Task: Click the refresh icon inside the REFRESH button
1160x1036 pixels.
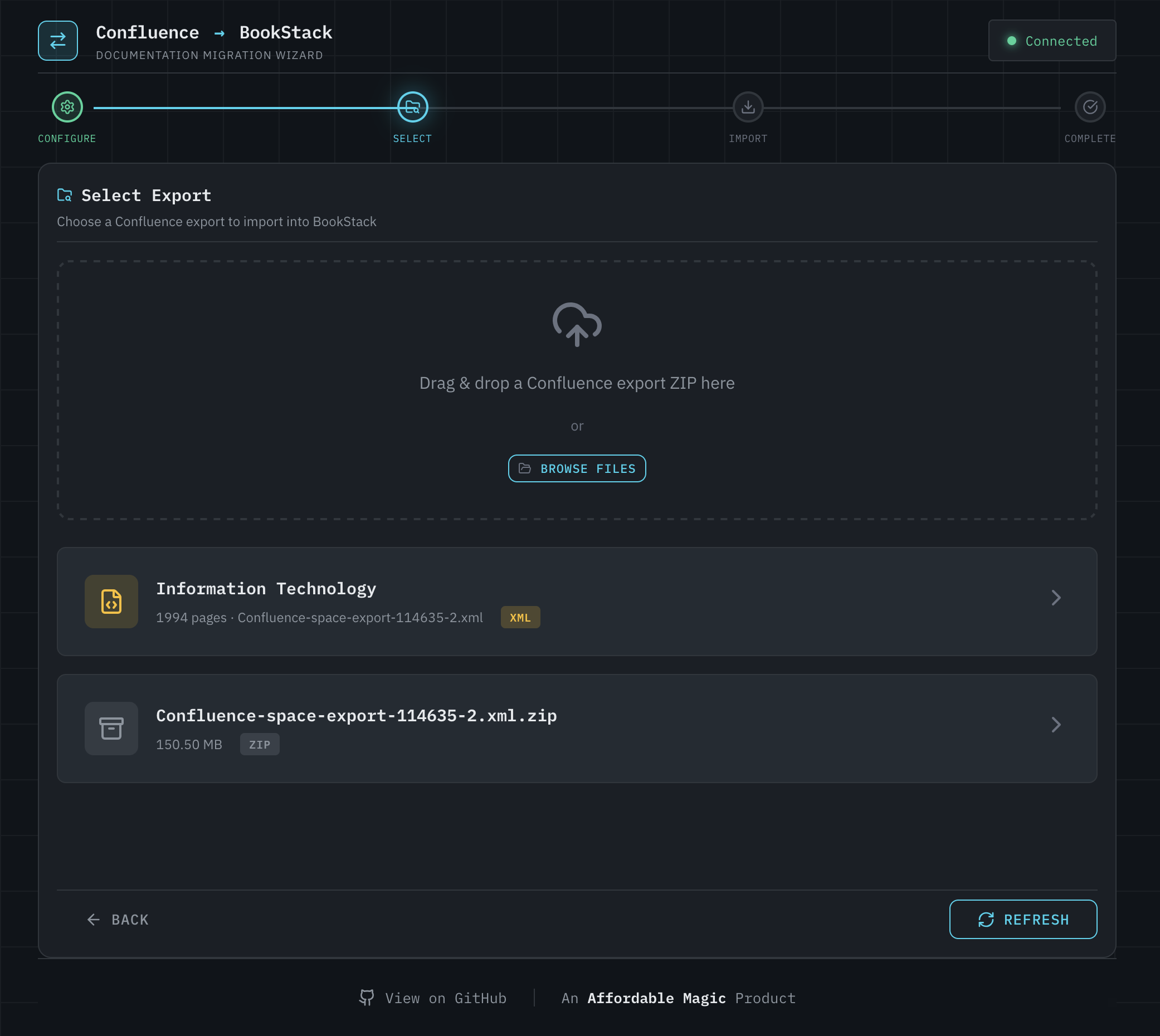Action: coord(987,918)
